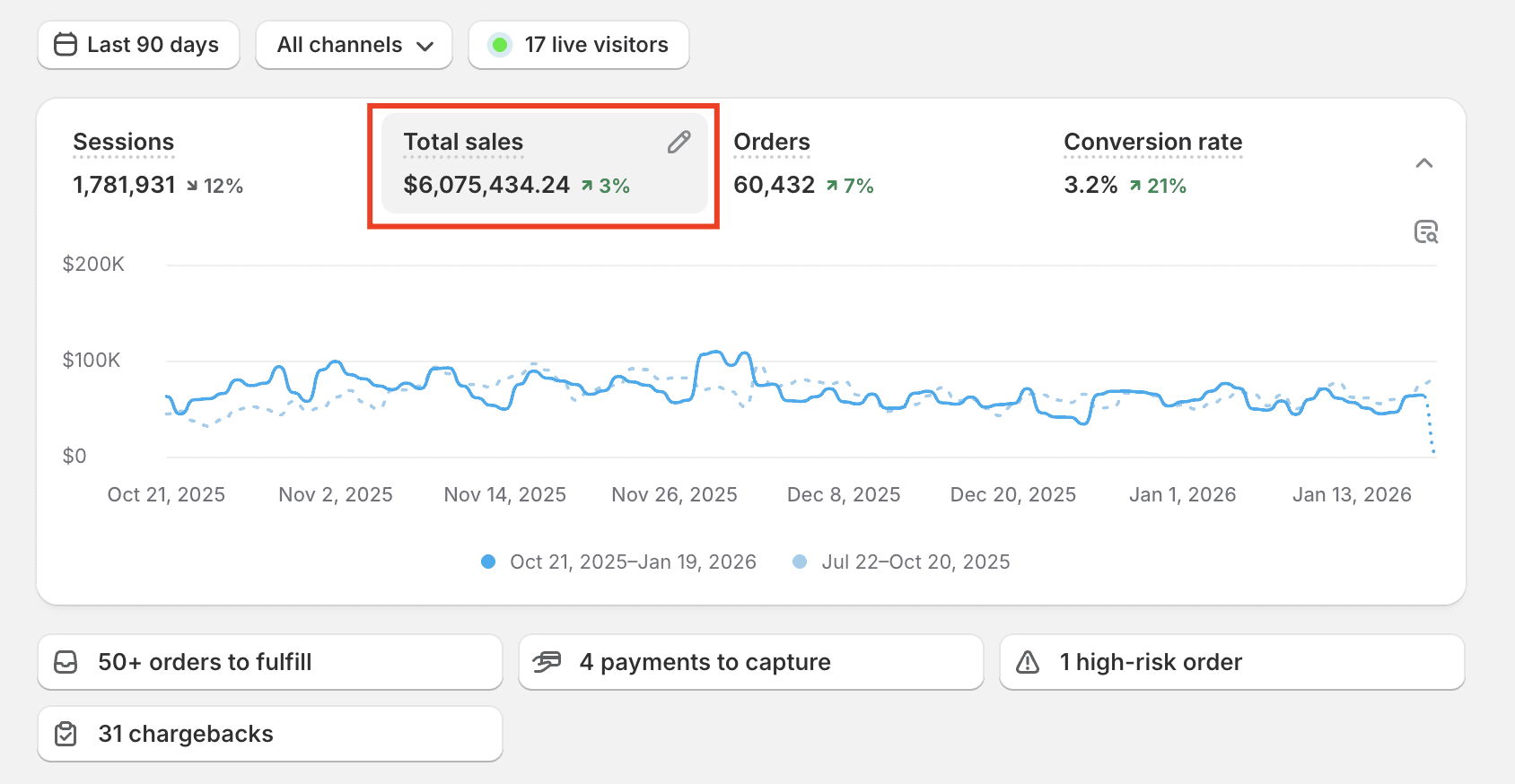
Task: Click the high-risk warning triangle icon
Action: (1028, 662)
